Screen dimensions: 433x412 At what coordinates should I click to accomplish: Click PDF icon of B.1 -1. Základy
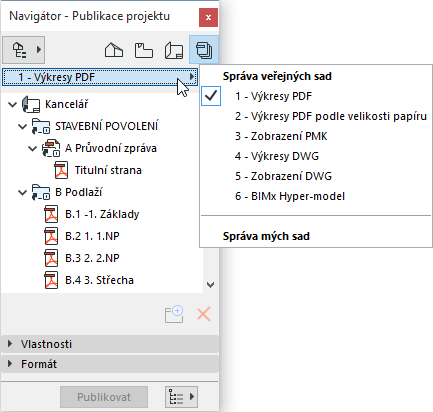pyautogui.click(x=51, y=214)
